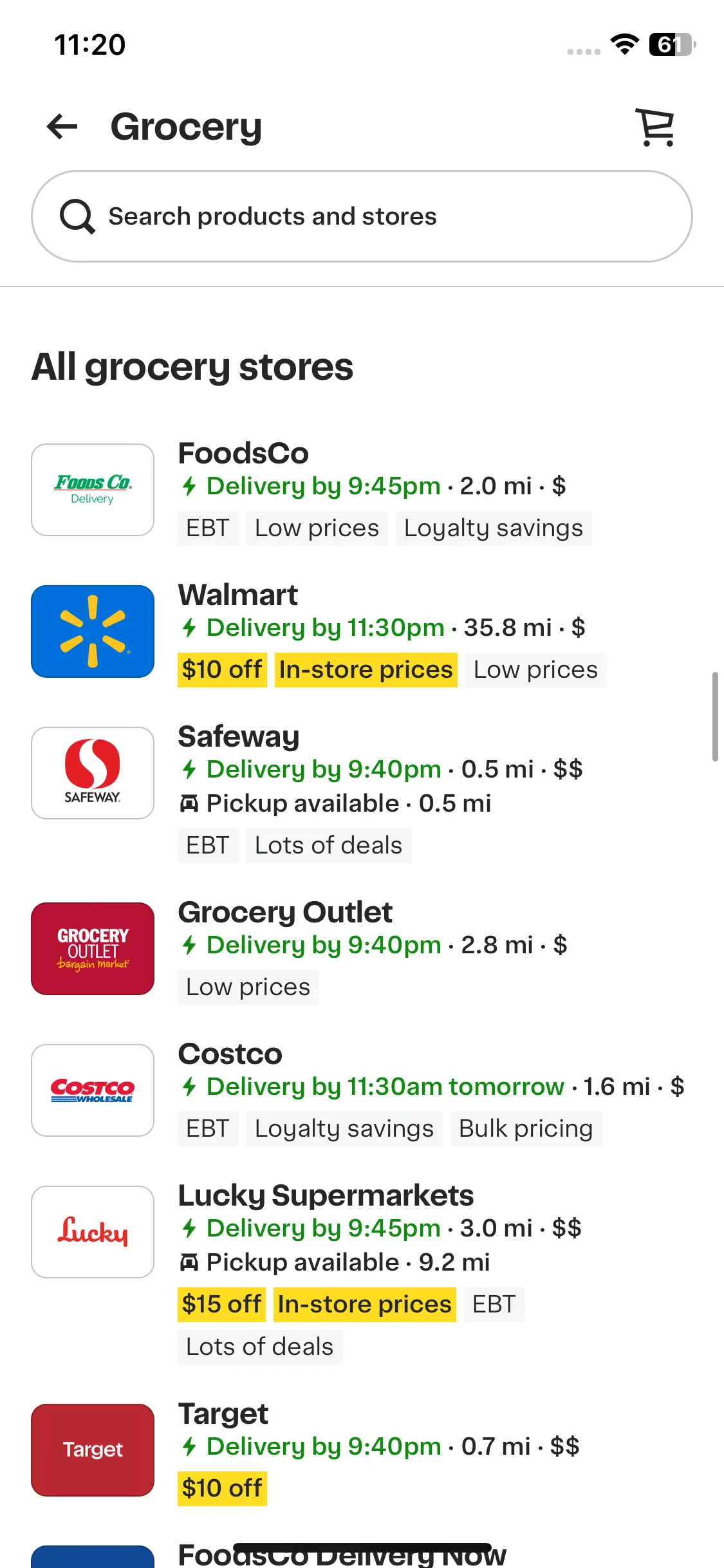
Task: Select the Lucky logo tile
Action: point(93,1232)
